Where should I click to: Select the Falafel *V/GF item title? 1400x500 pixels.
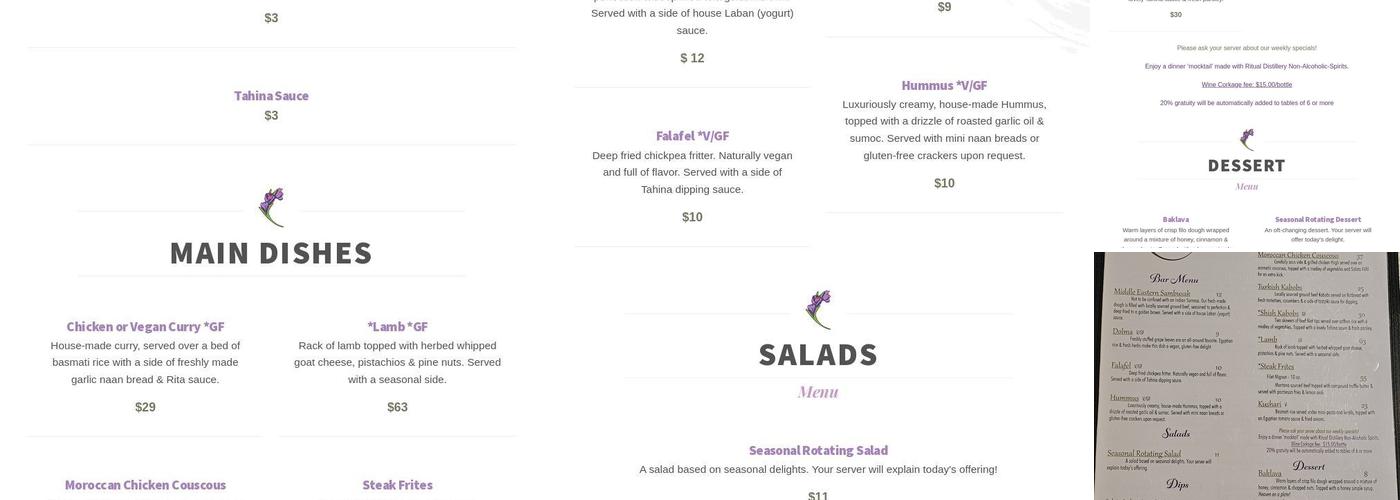692,136
